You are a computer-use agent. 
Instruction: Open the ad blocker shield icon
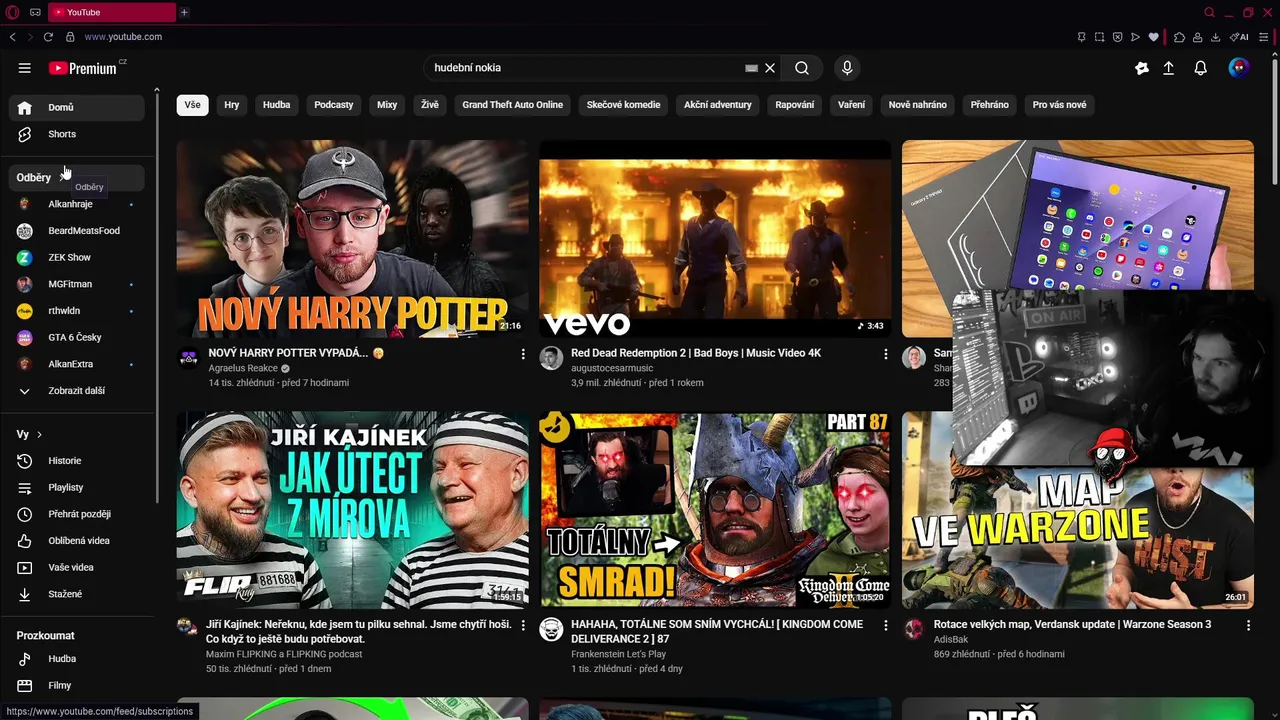pyautogui.click(x=1117, y=37)
